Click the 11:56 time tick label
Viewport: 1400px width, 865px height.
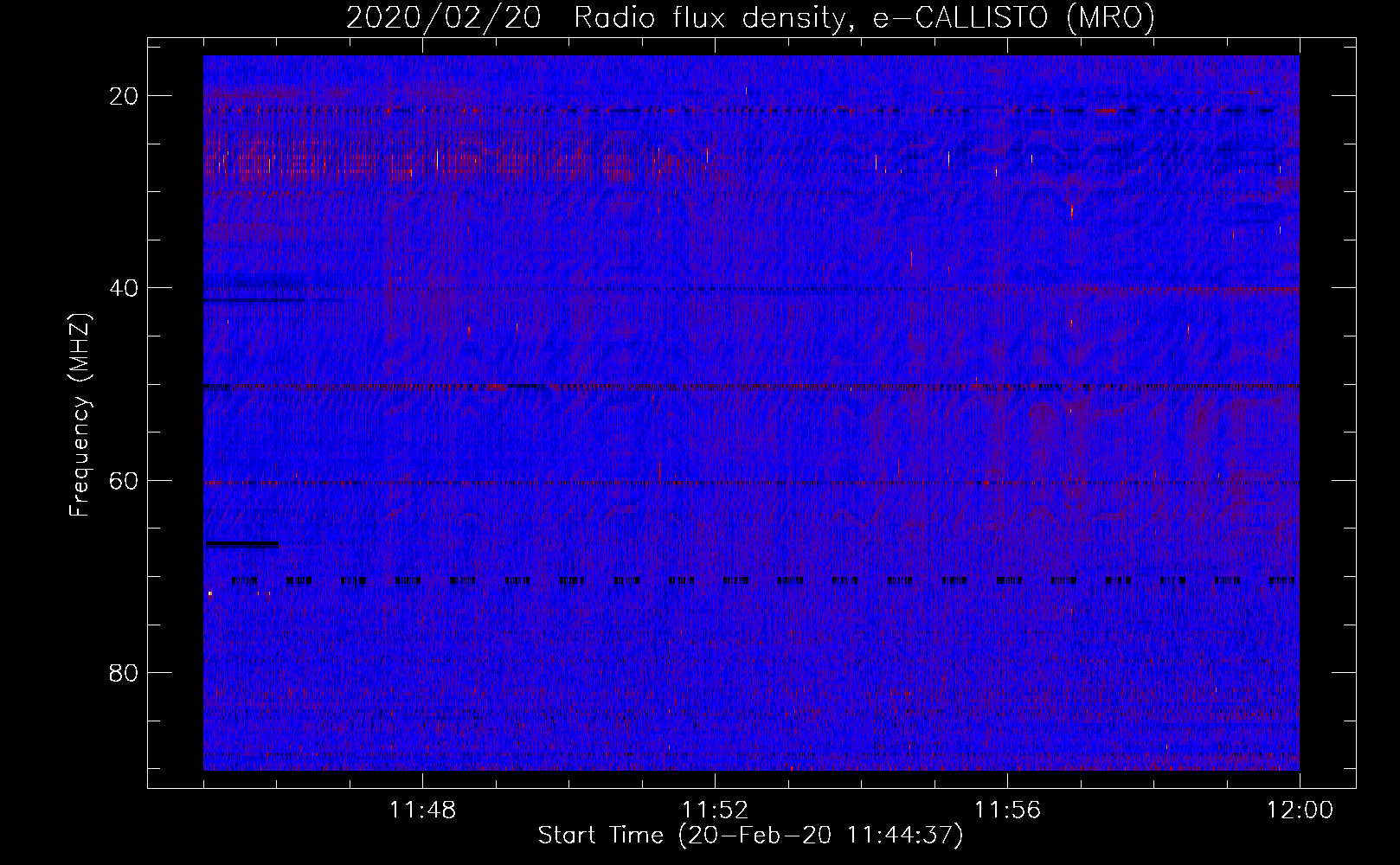pos(1007,811)
